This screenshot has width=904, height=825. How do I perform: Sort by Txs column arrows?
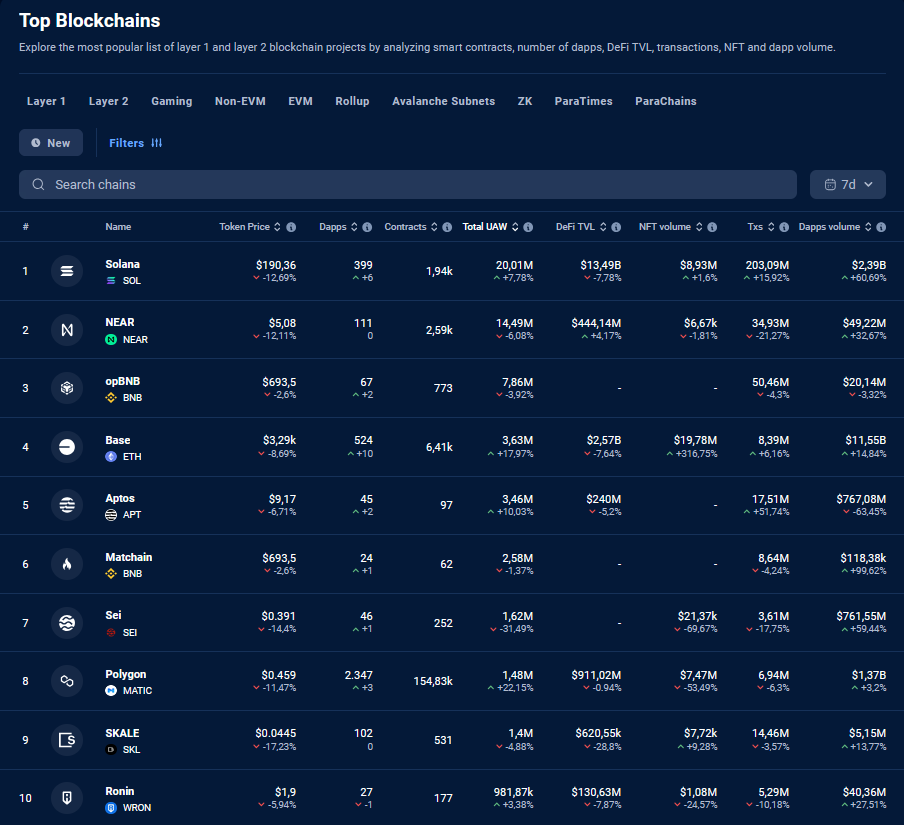point(771,227)
